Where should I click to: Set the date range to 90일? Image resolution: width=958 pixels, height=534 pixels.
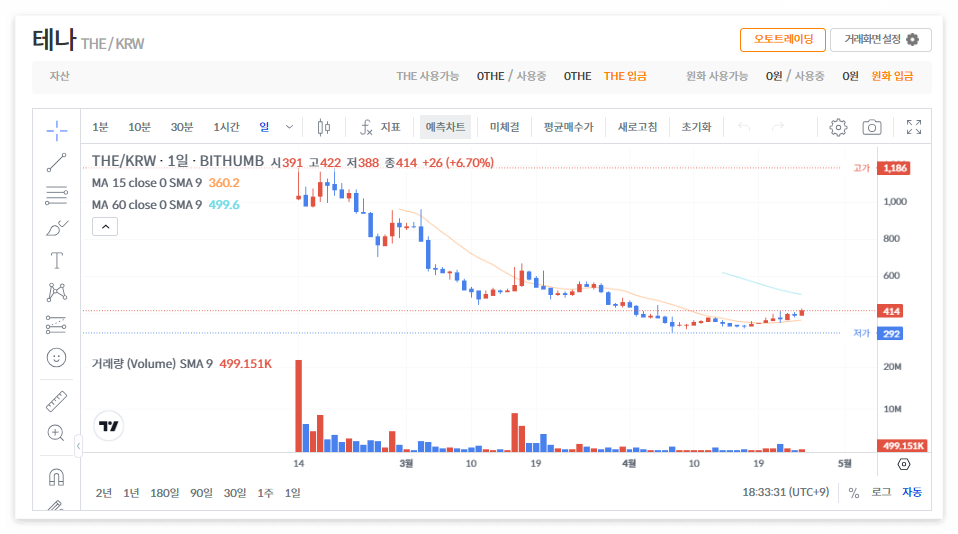point(201,493)
